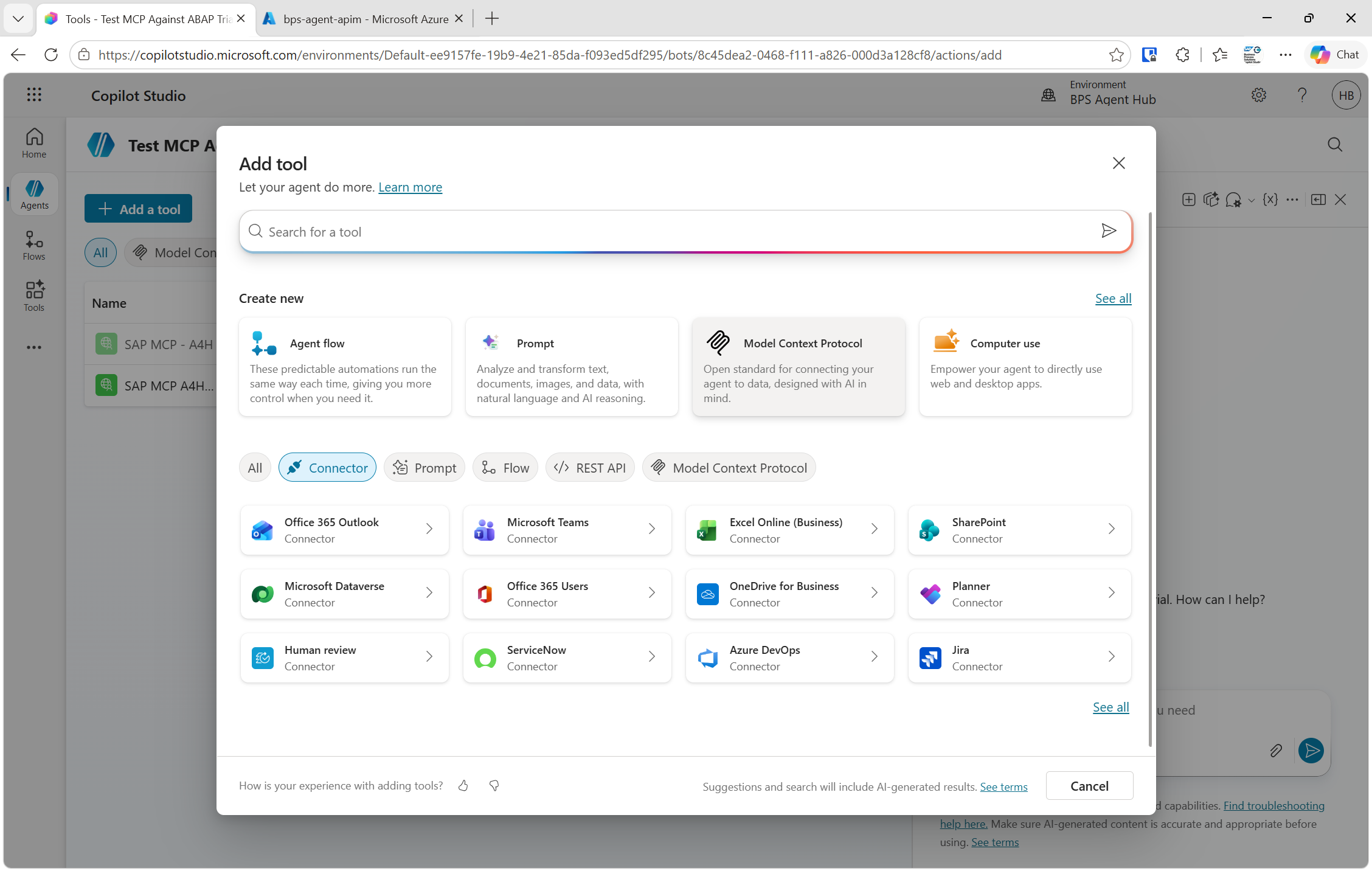Go to Home in sidebar

point(34,144)
